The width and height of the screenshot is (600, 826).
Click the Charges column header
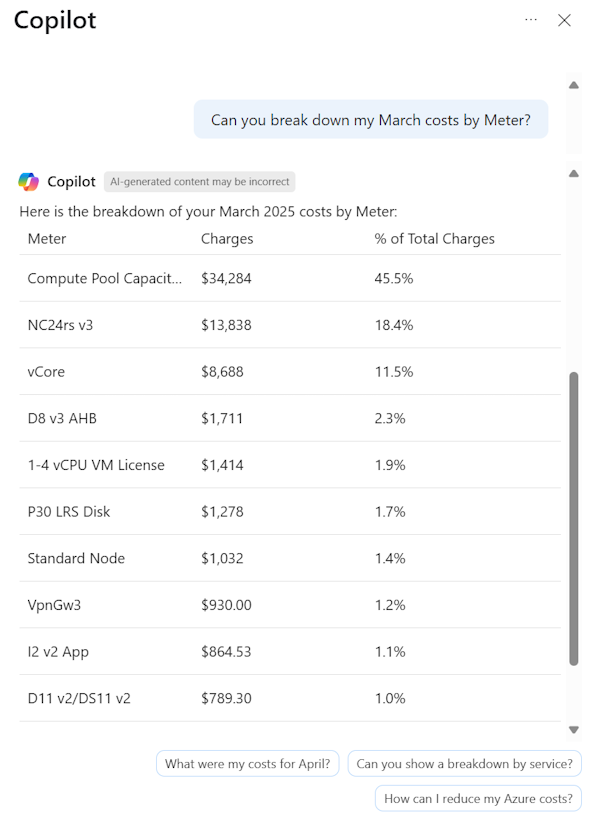[x=227, y=239]
